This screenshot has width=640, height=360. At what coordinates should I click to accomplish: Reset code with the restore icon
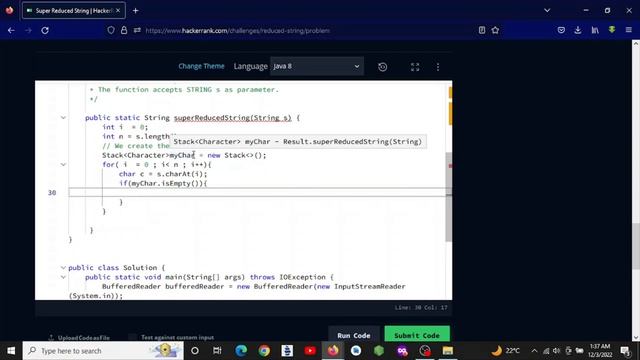click(382, 67)
